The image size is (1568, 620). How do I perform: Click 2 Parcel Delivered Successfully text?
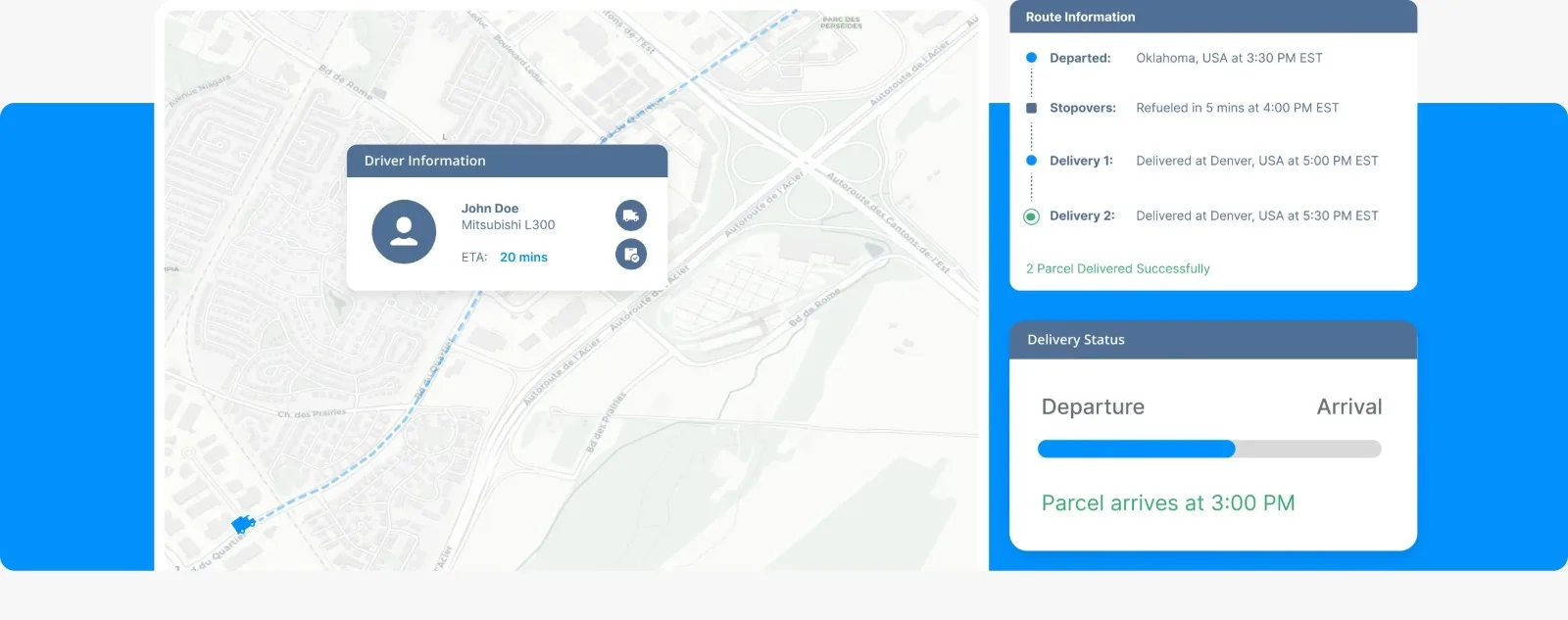(1117, 268)
